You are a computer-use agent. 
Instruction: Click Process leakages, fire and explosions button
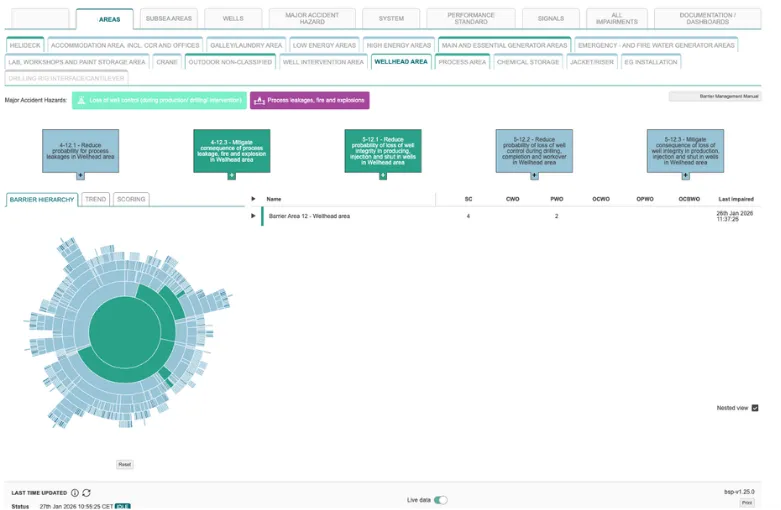pyautogui.click(x=310, y=100)
